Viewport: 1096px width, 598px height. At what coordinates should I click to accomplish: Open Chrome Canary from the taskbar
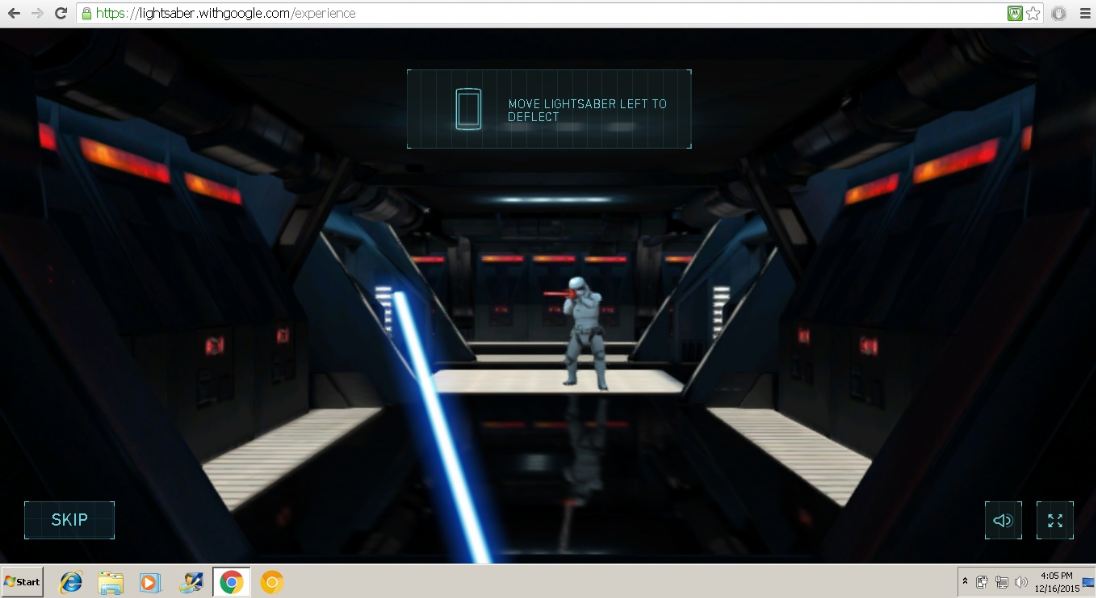click(x=272, y=582)
